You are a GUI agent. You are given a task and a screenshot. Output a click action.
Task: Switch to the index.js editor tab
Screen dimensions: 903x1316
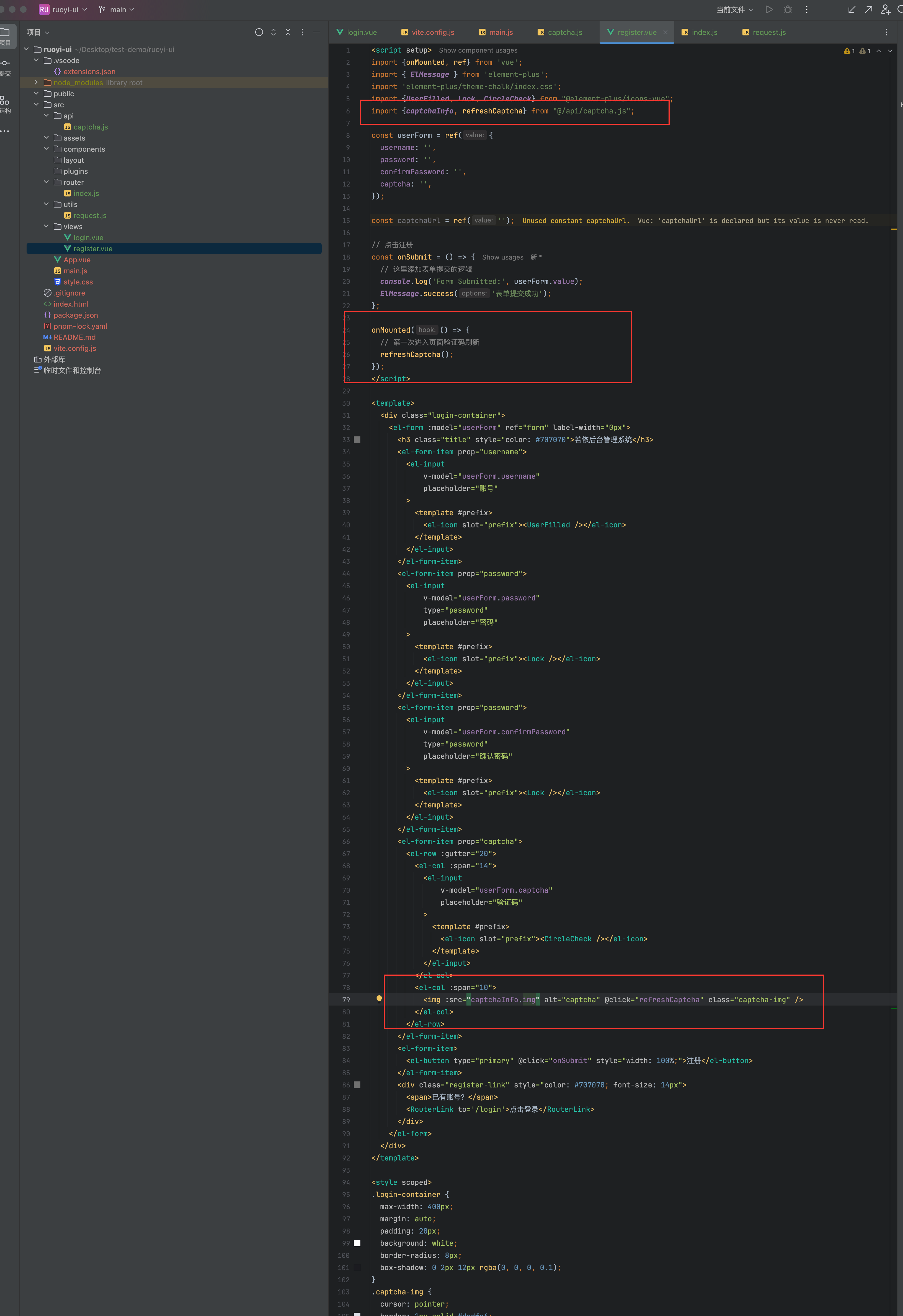tap(700, 32)
